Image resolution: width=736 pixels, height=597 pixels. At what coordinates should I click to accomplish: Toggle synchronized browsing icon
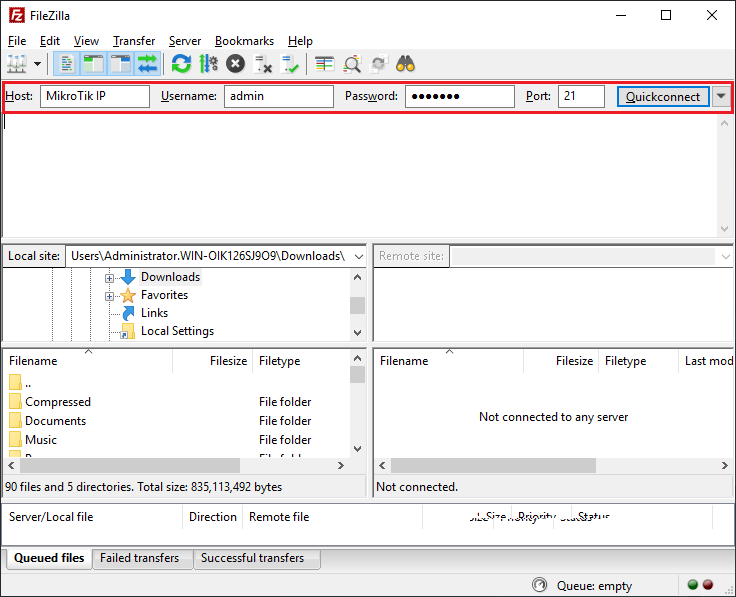pos(379,64)
